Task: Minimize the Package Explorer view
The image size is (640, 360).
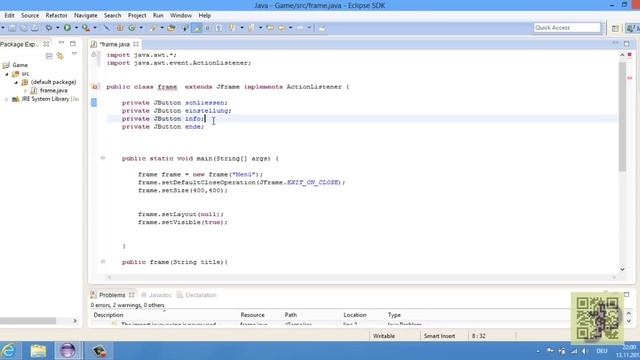Action: click(x=61, y=43)
